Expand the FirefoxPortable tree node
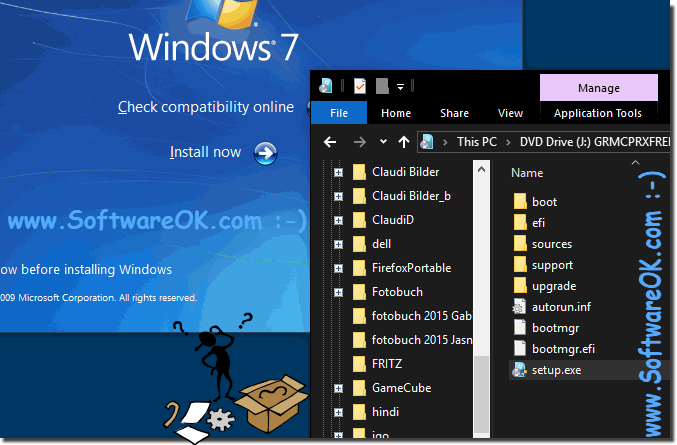This screenshot has height=445, width=677. pyautogui.click(x=338, y=268)
